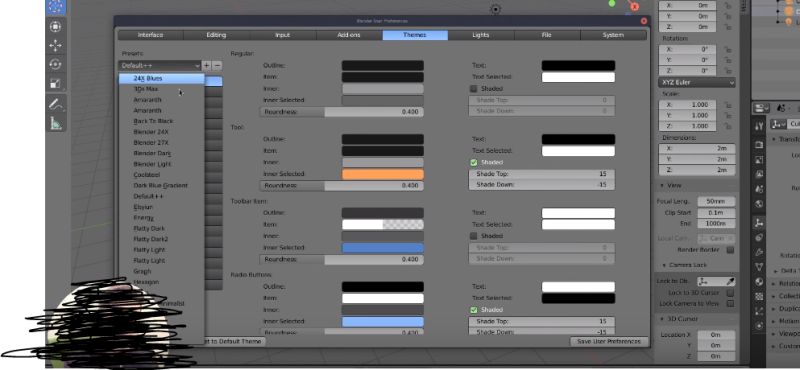Choose Blender Dark theme preset

162,154
